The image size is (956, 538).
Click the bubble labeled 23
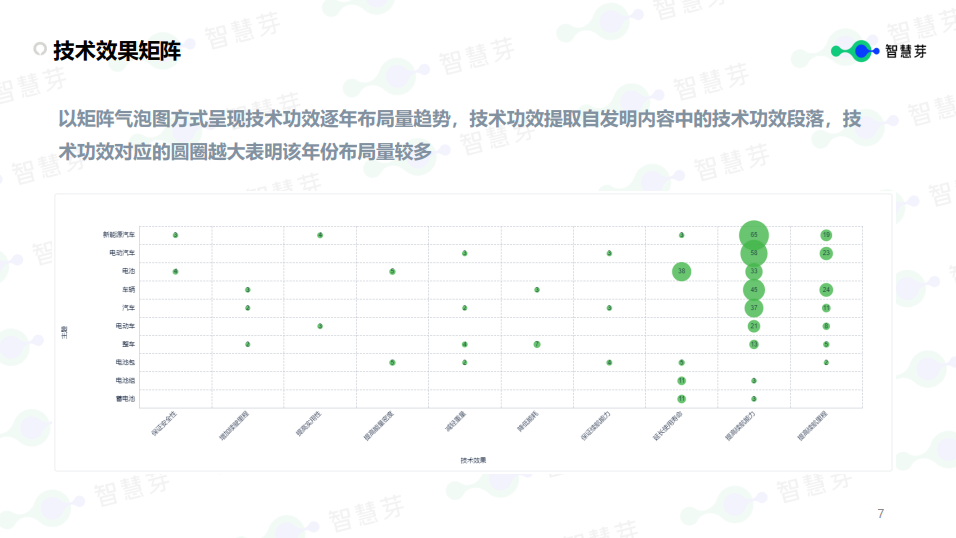click(x=826, y=253)
